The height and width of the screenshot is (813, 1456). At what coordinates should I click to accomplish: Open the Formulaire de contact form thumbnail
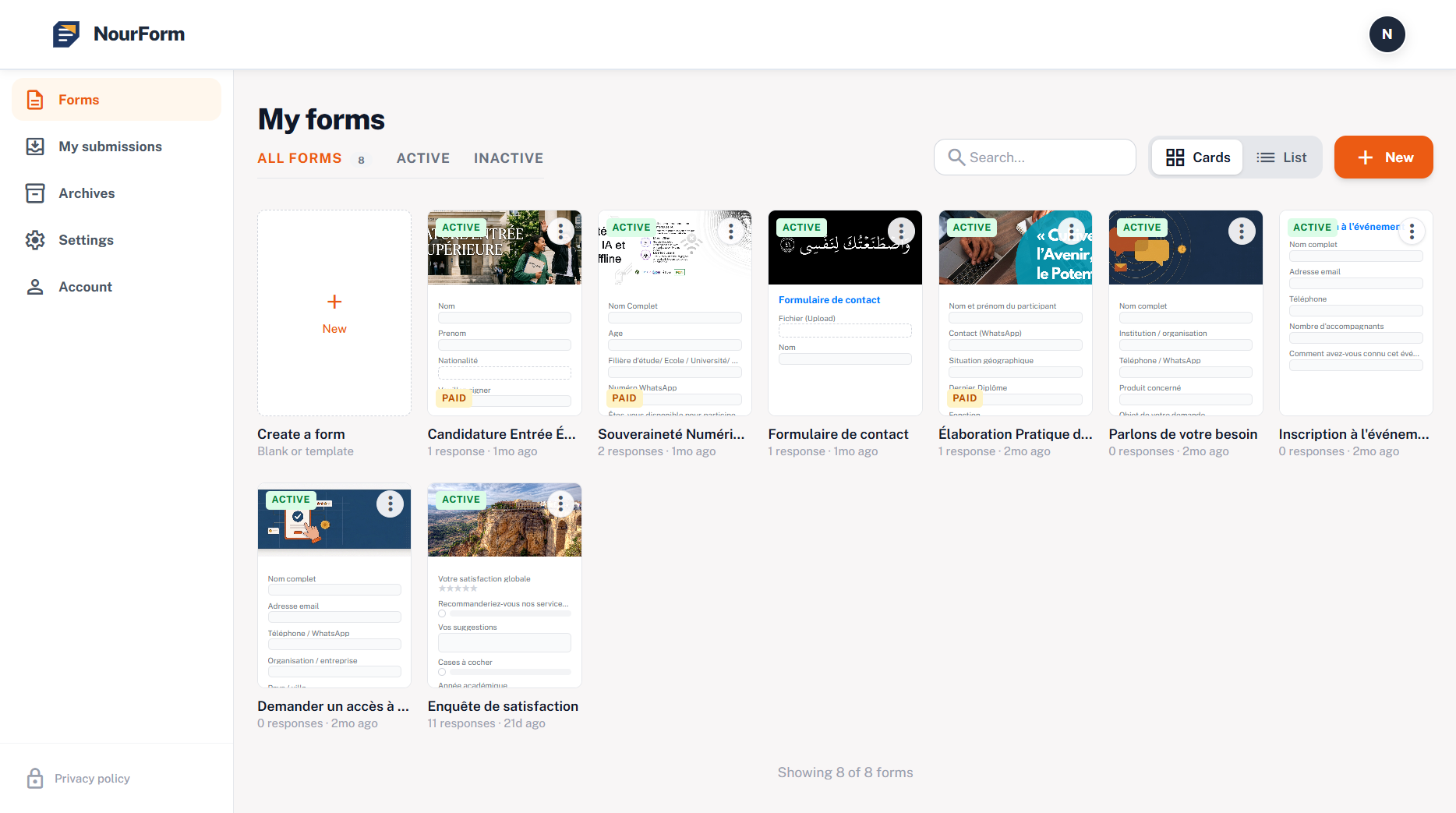tap(845, 313)
